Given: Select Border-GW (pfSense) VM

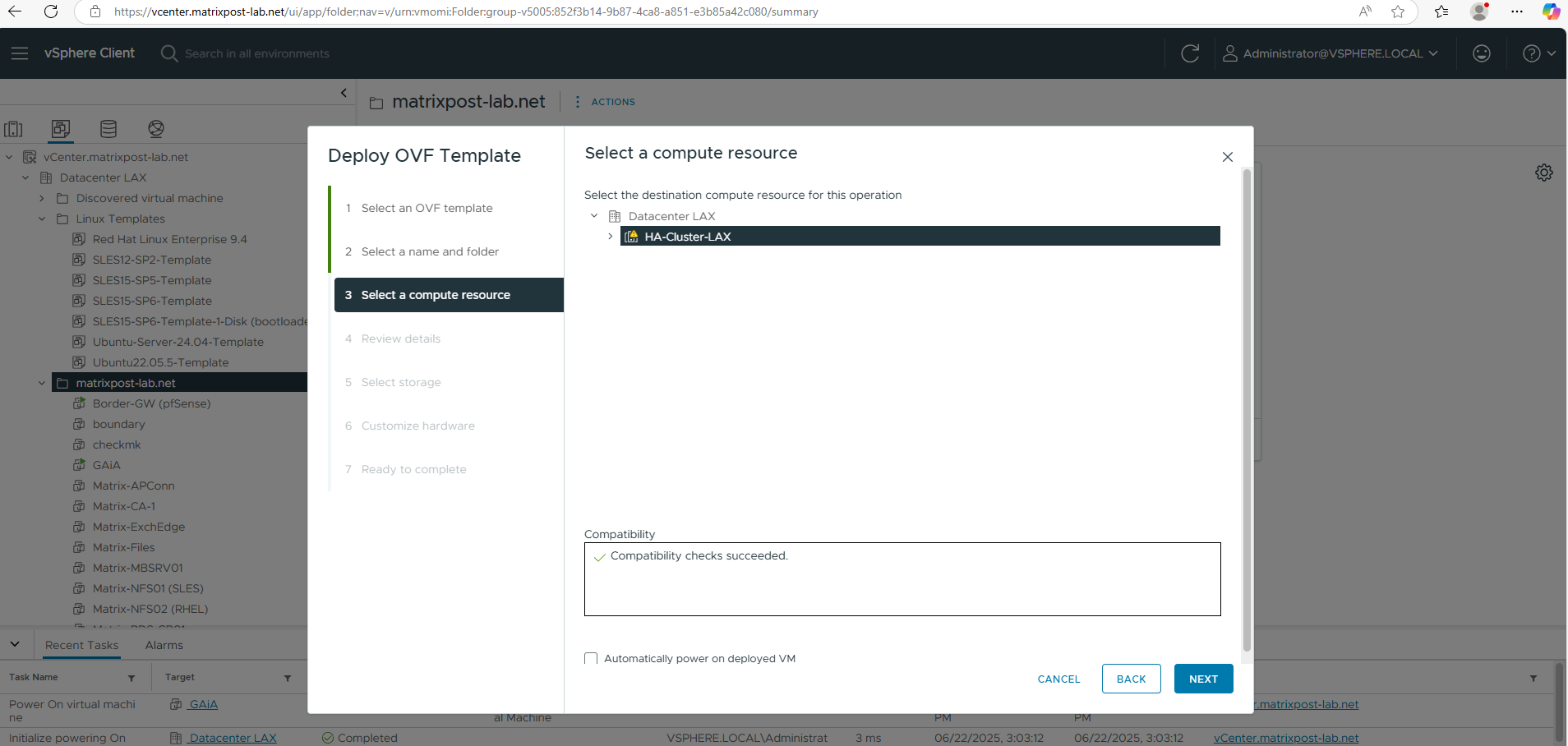Looking at the screenshot, I should [x=151, y=403].
